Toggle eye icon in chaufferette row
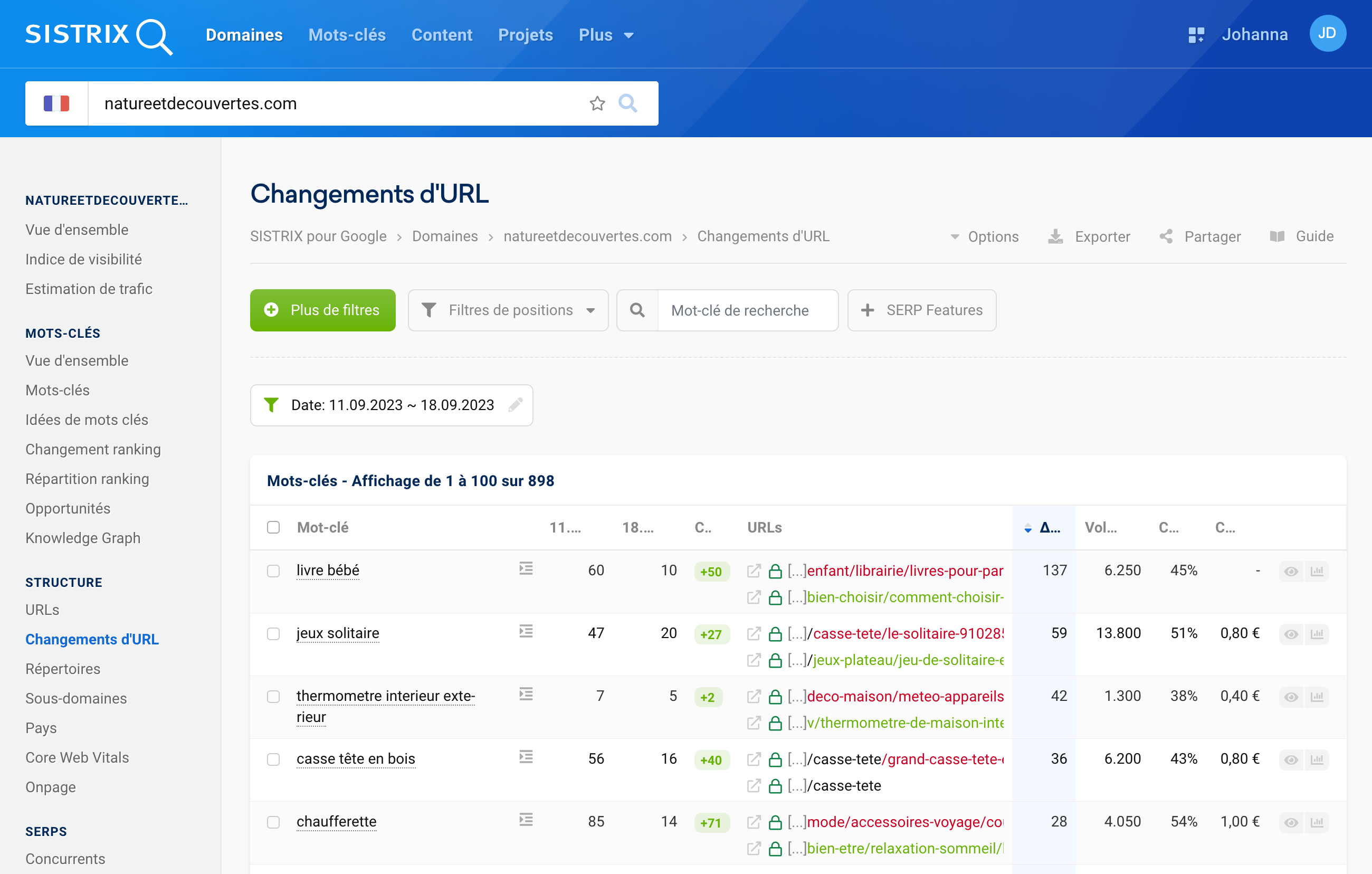1372x874 pixels. click(x=1291, y=822)
